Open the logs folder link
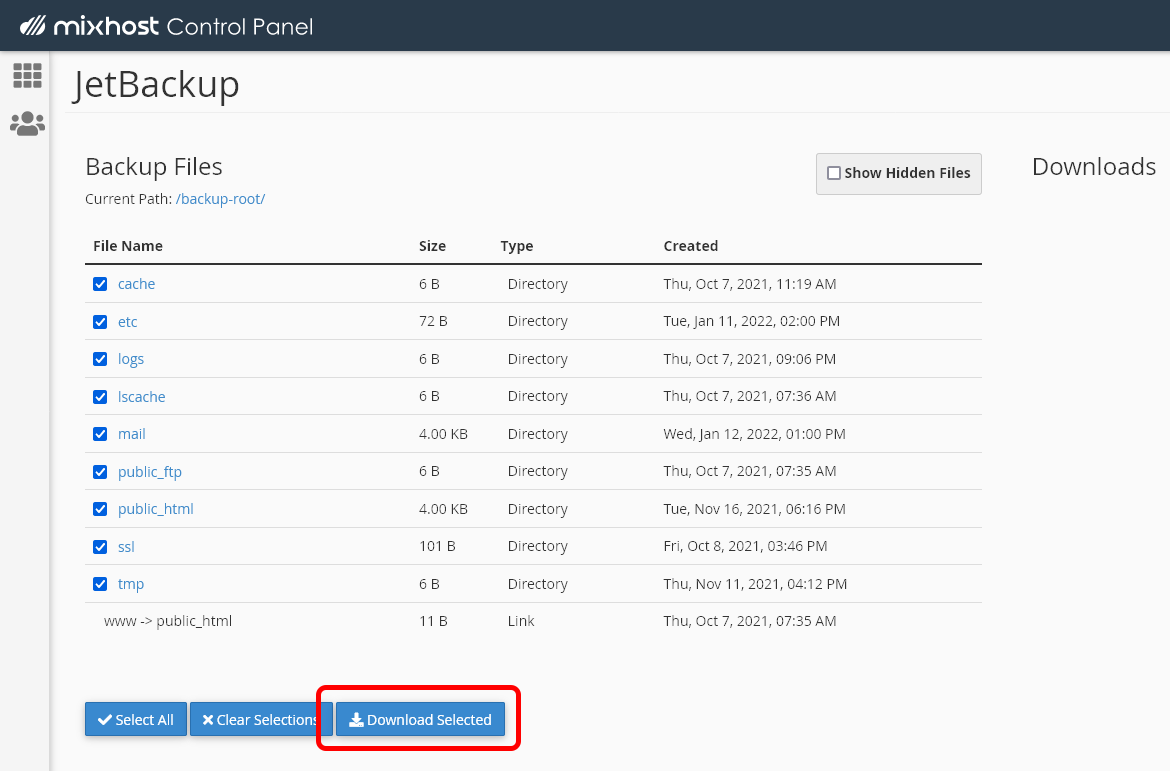Screen dimensions: 1170x771 [131, 359]
